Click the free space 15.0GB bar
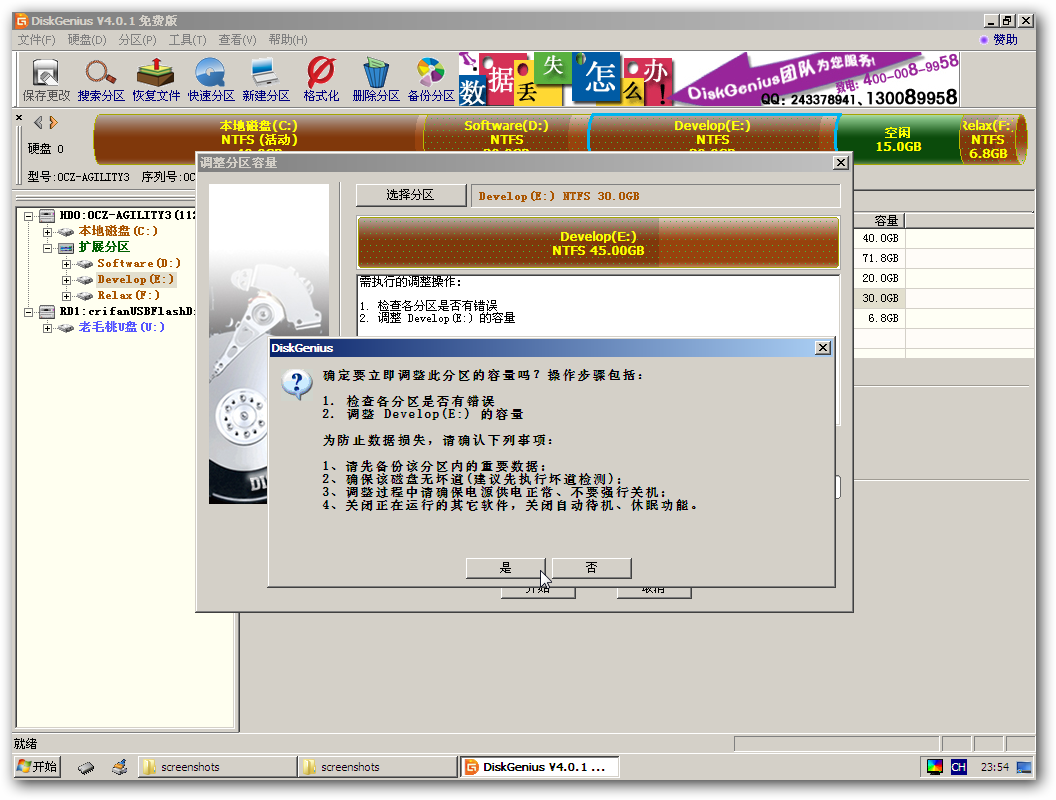The height and width of the screenshot is (800, 1056). (898, 139)
